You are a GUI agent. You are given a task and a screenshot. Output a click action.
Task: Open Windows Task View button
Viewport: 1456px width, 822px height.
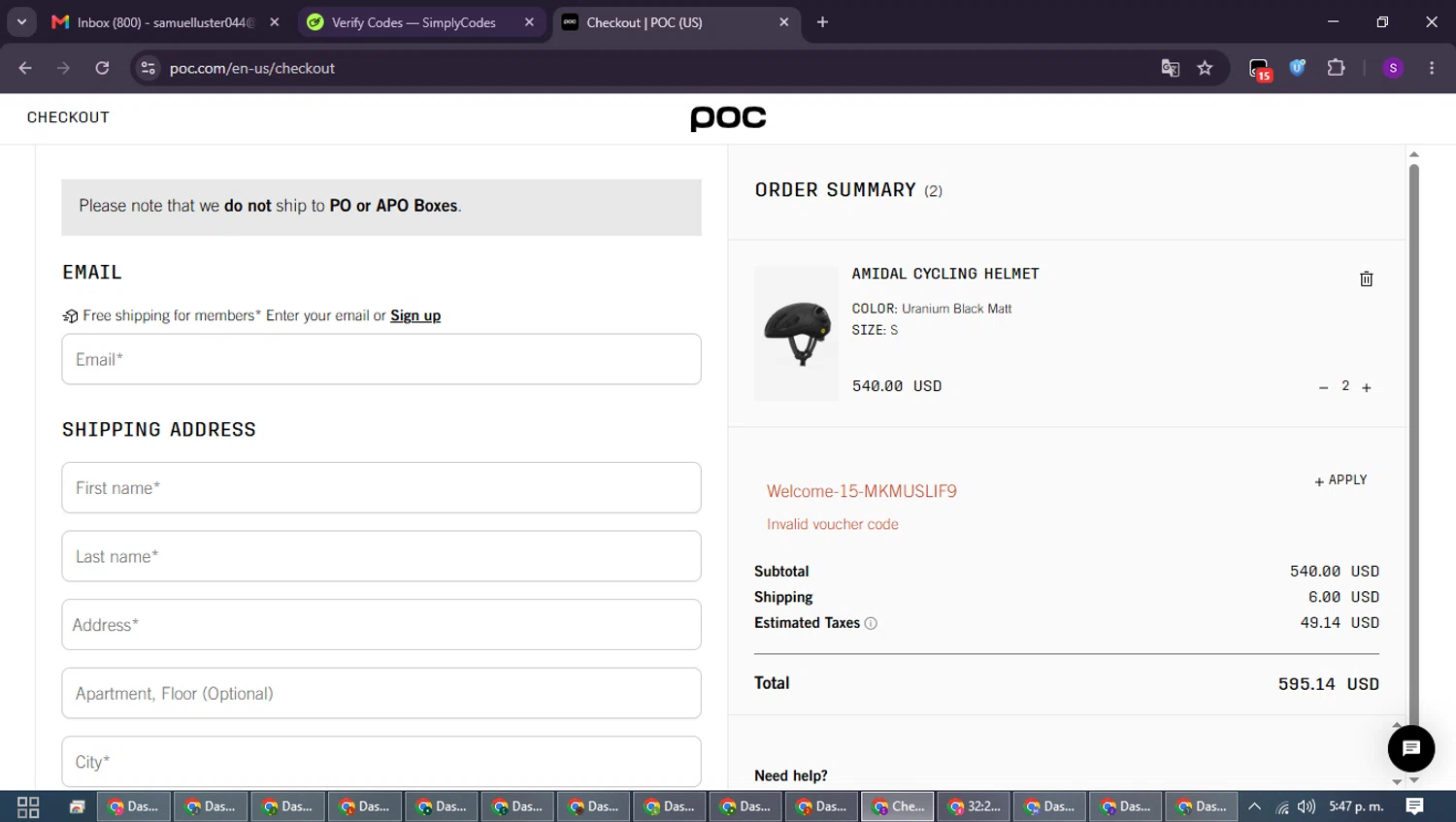[x=28, y=806]
